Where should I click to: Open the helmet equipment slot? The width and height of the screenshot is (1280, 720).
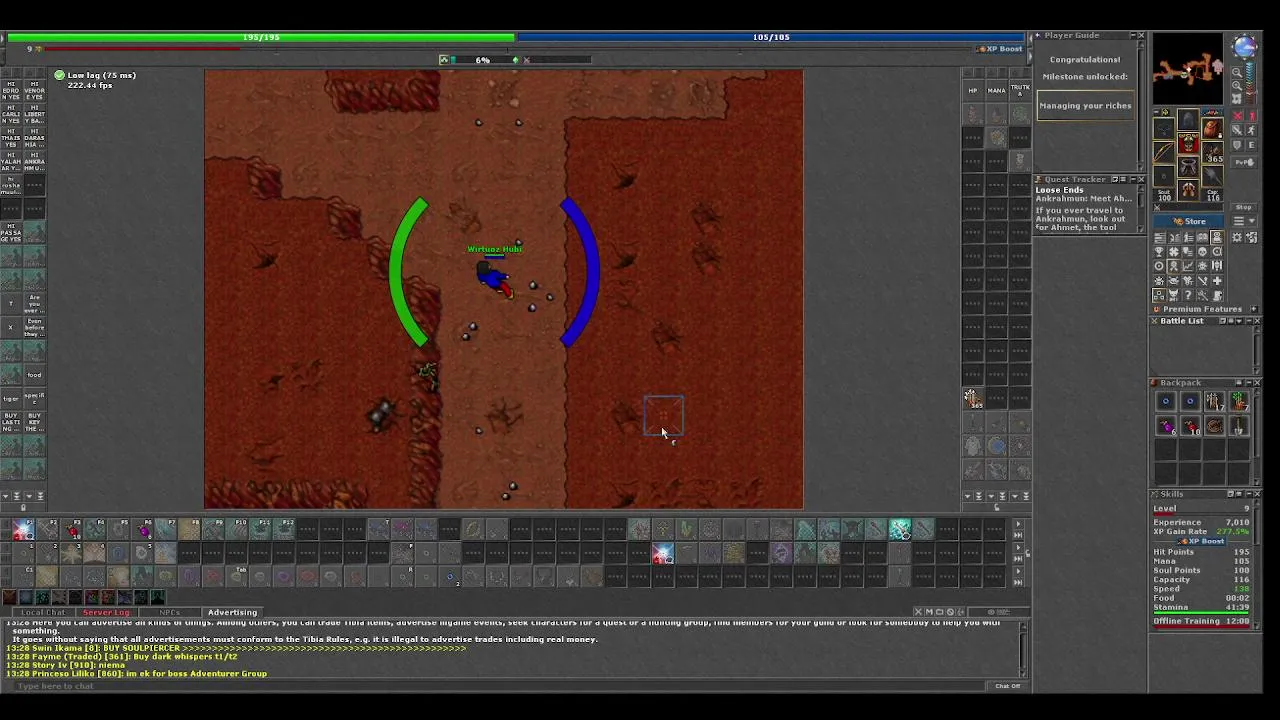pos(1188,119)
